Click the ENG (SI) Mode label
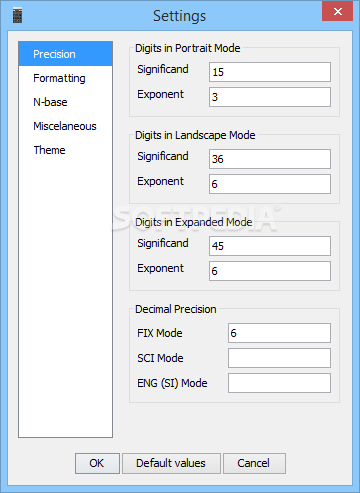 tap(172, 383)
